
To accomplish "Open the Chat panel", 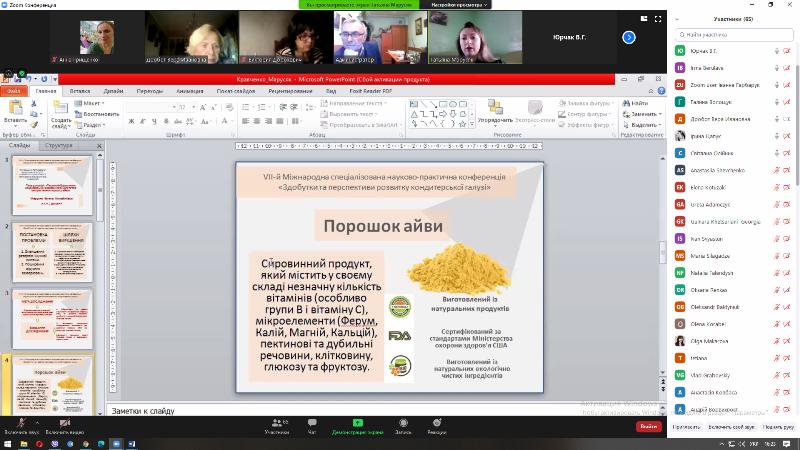I will click(x=312, y=424).
